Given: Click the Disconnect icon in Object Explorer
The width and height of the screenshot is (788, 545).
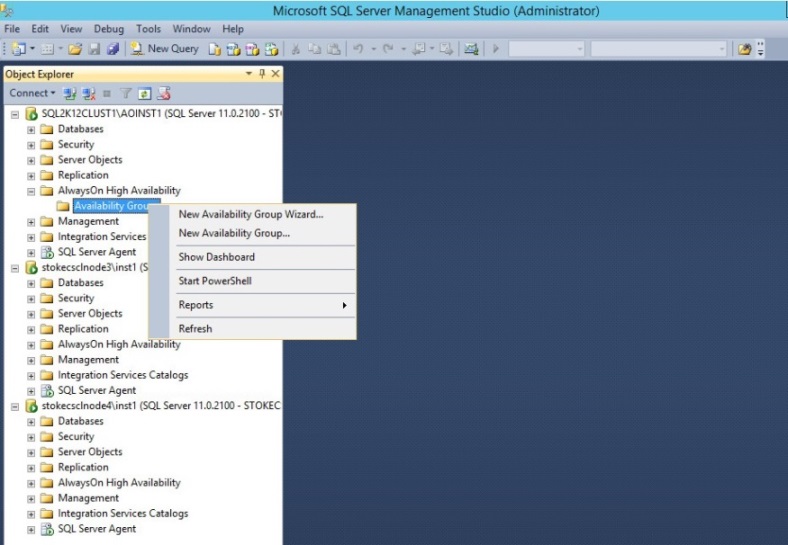Looking at the screenshot, I should [89, 94].
